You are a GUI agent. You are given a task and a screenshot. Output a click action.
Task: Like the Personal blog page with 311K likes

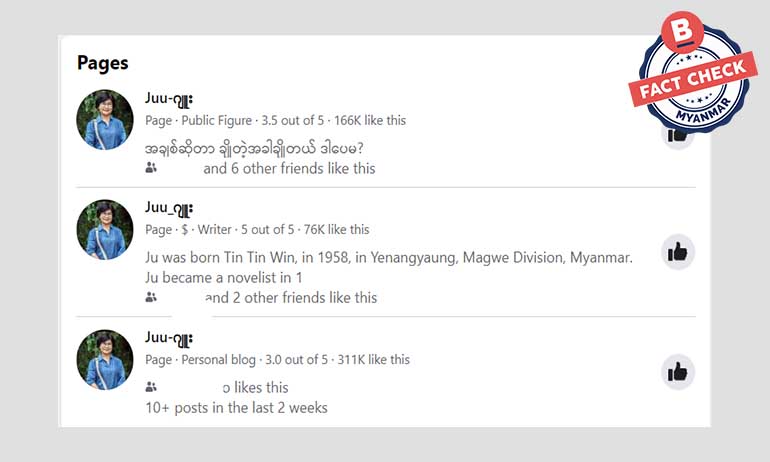pos(678,372)
